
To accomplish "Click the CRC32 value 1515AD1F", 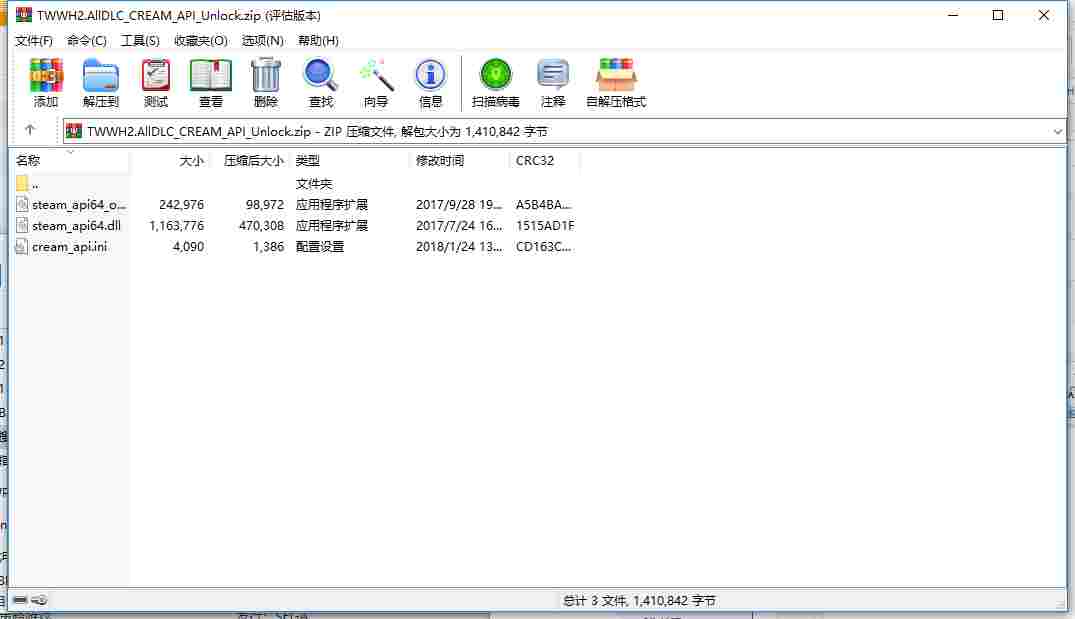I will [545, 226].
